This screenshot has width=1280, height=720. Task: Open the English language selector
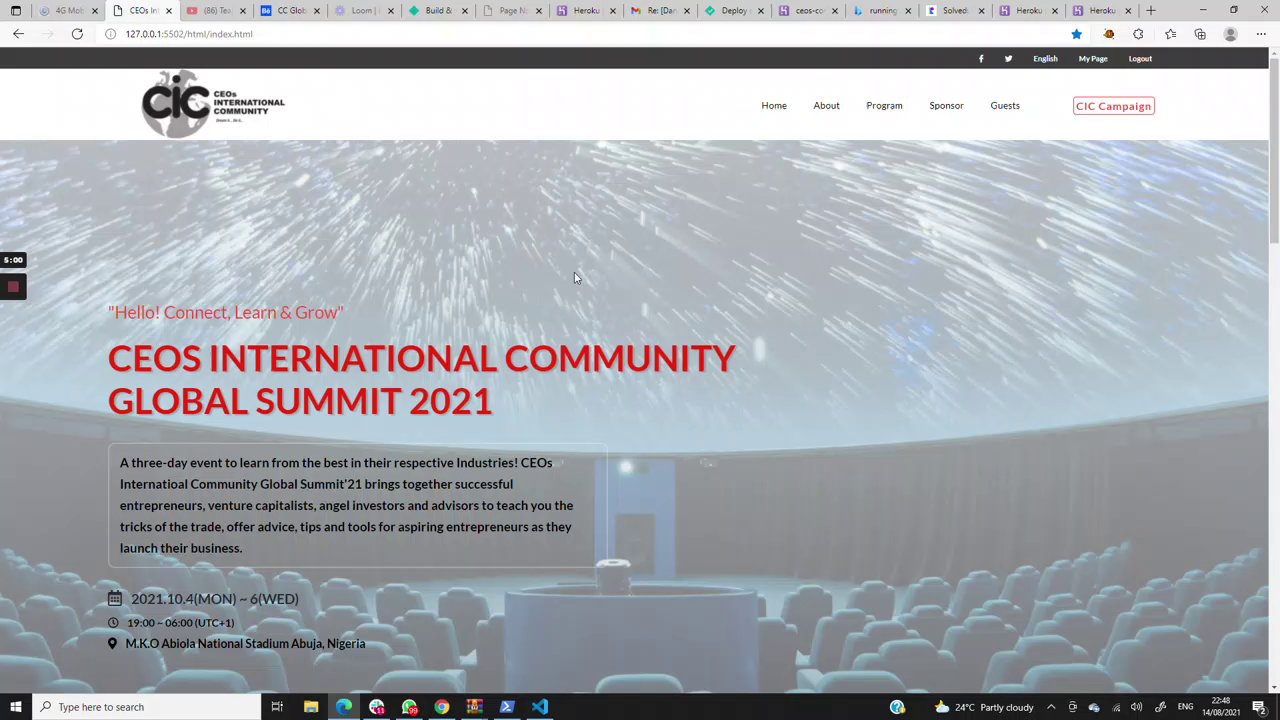[1045, 59]
